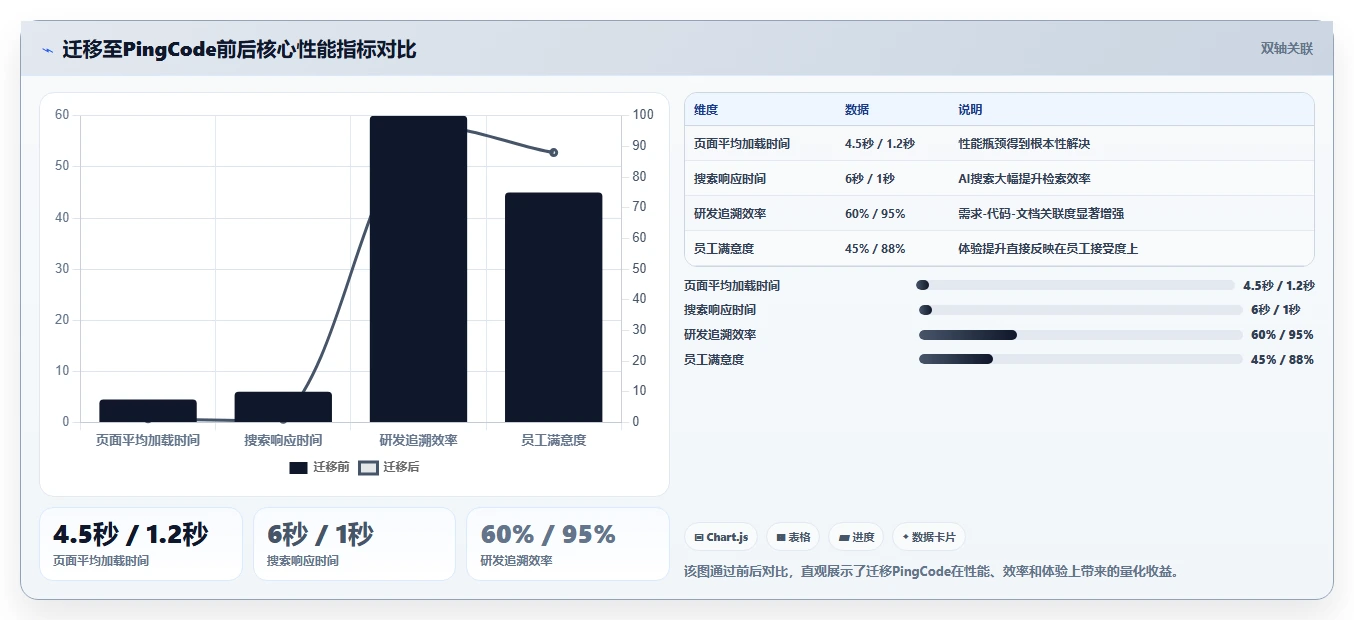Click the 数据 table column header

857,110
